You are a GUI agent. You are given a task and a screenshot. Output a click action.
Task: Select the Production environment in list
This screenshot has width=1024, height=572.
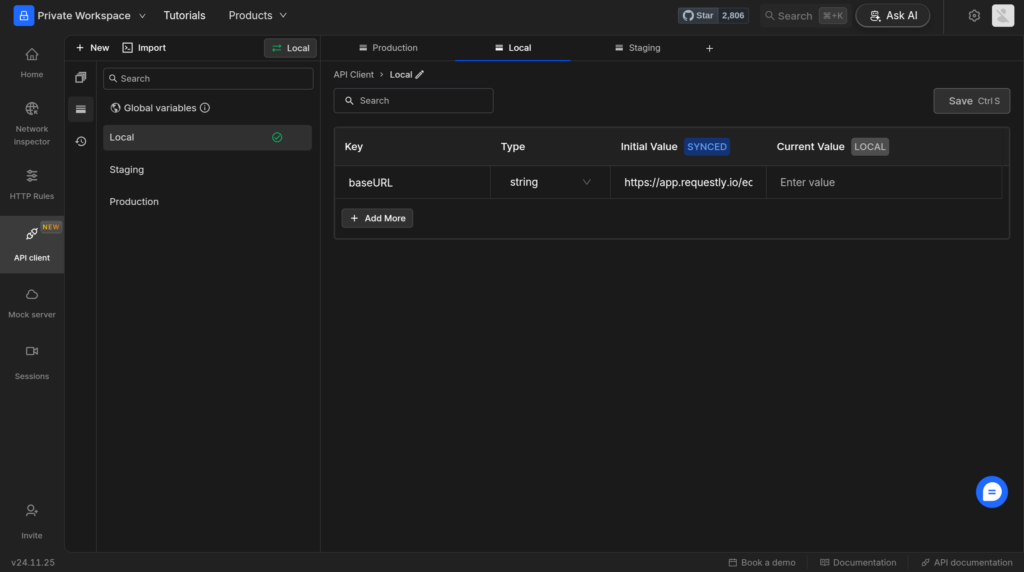click(207, 202)
